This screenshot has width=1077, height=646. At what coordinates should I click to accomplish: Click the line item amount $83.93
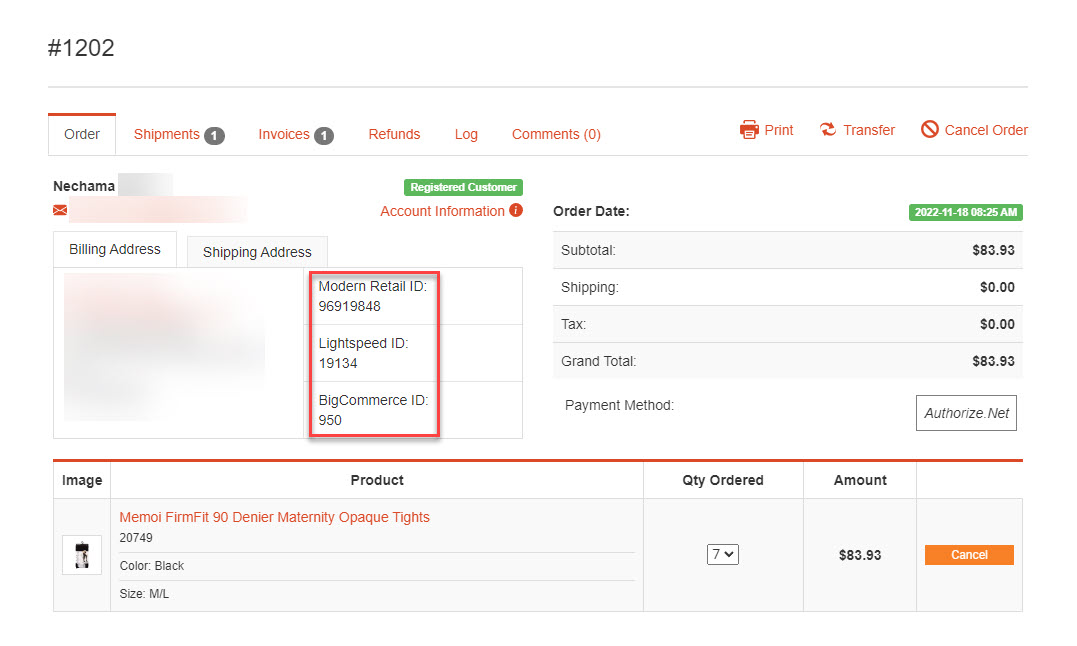click(x=860, y=555)
